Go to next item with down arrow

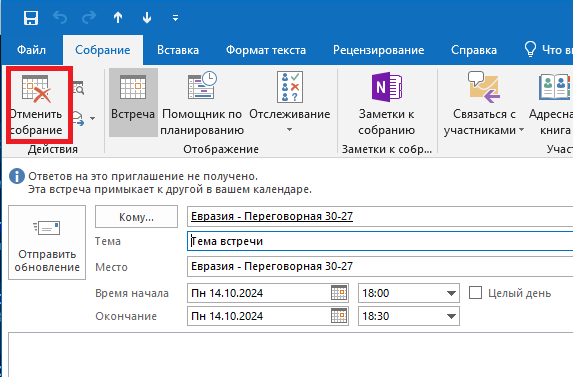(x=147, y=18)
